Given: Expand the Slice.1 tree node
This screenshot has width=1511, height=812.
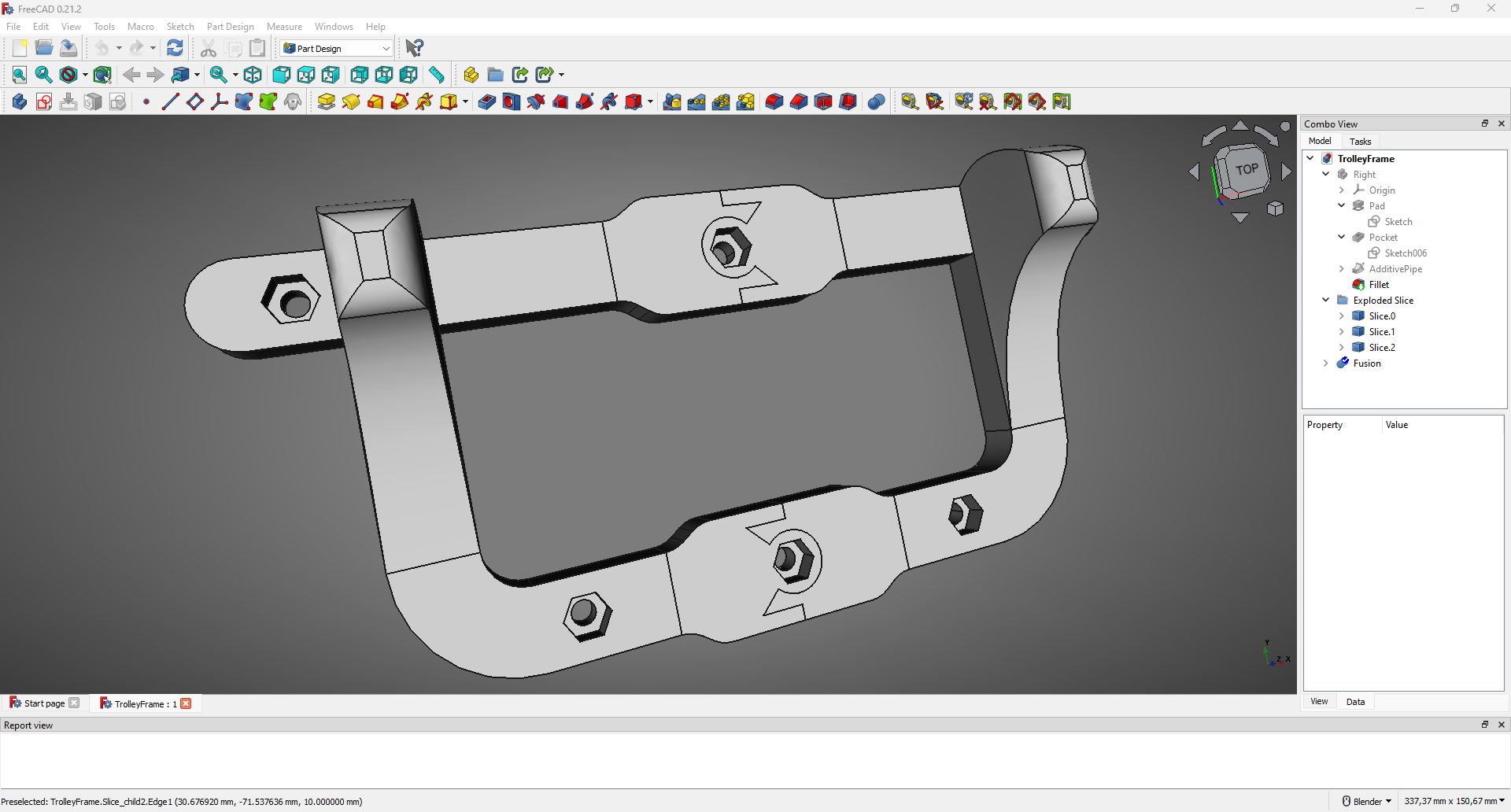Looking at the screenshot, I should [1342, 331].
